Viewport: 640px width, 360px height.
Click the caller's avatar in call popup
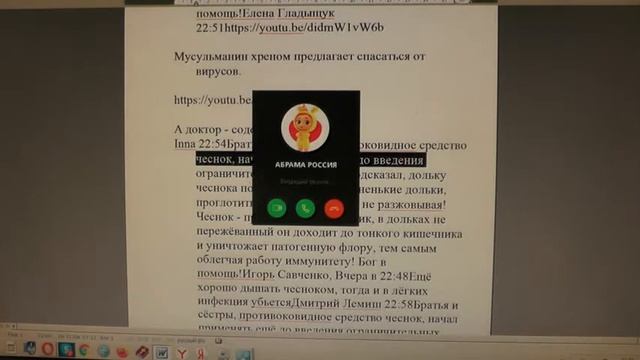pos(305,128)
